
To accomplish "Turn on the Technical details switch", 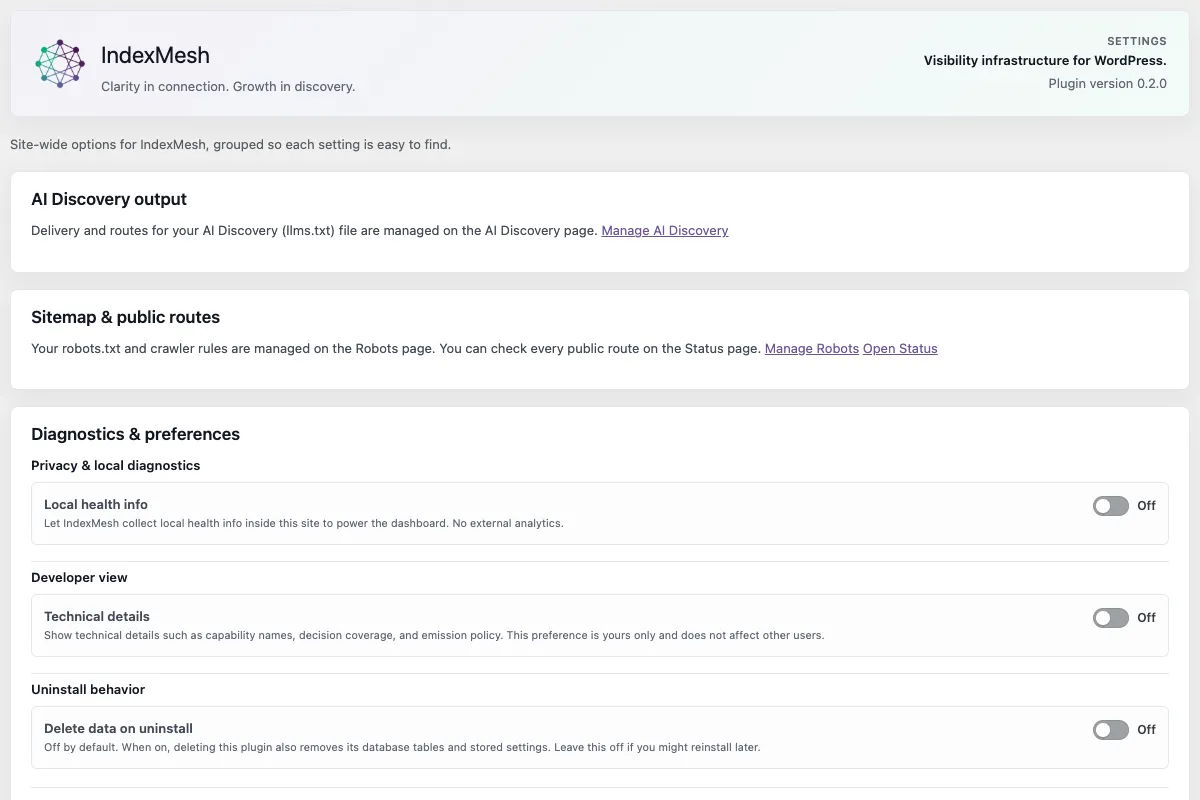I will 1110,618.
